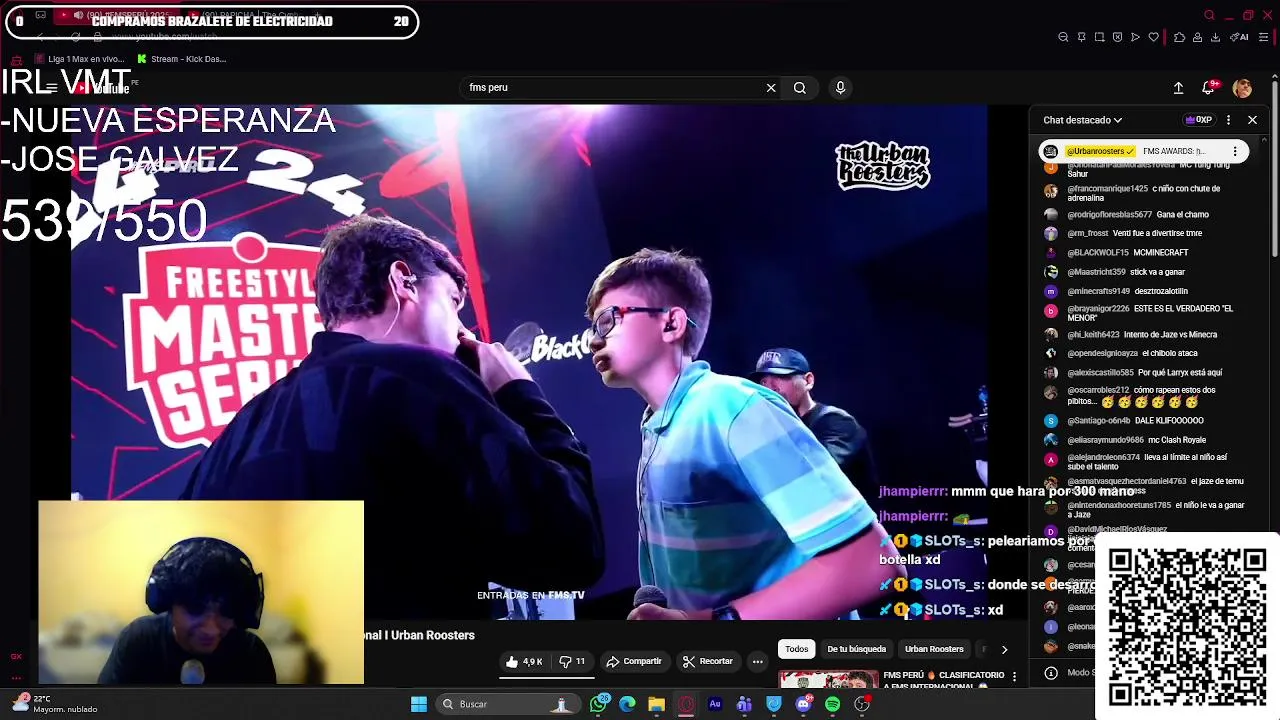Viewport: 1280px width, 720px height.
Task: Click chat message 'Gana el chamo'
Action: [1182, 215]
